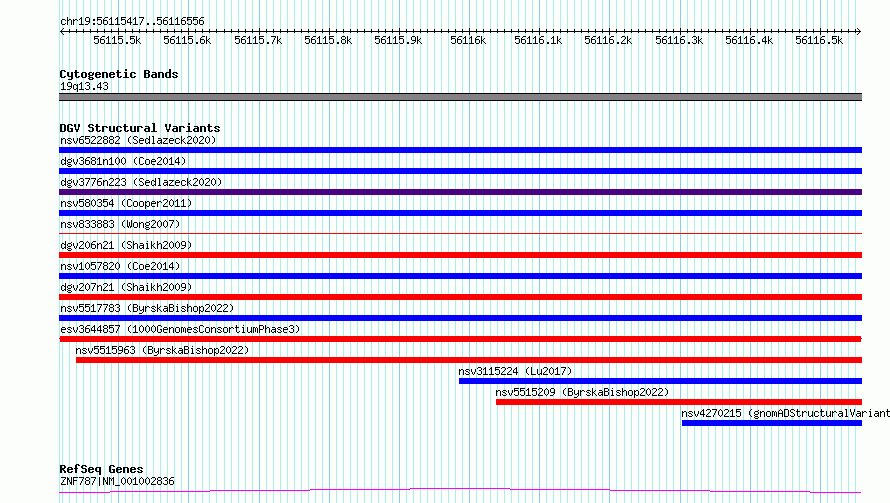Click the red bar under dgv207n21
Screen dimensions: 890x503
[460, 297]
